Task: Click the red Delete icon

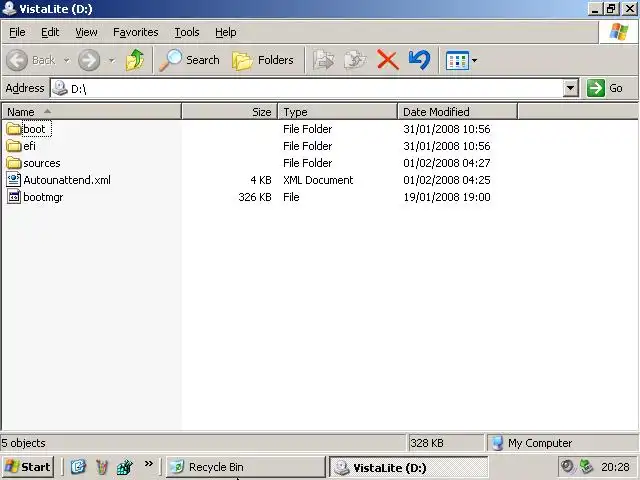Action: pyautogui.click(x=387, y=60)
